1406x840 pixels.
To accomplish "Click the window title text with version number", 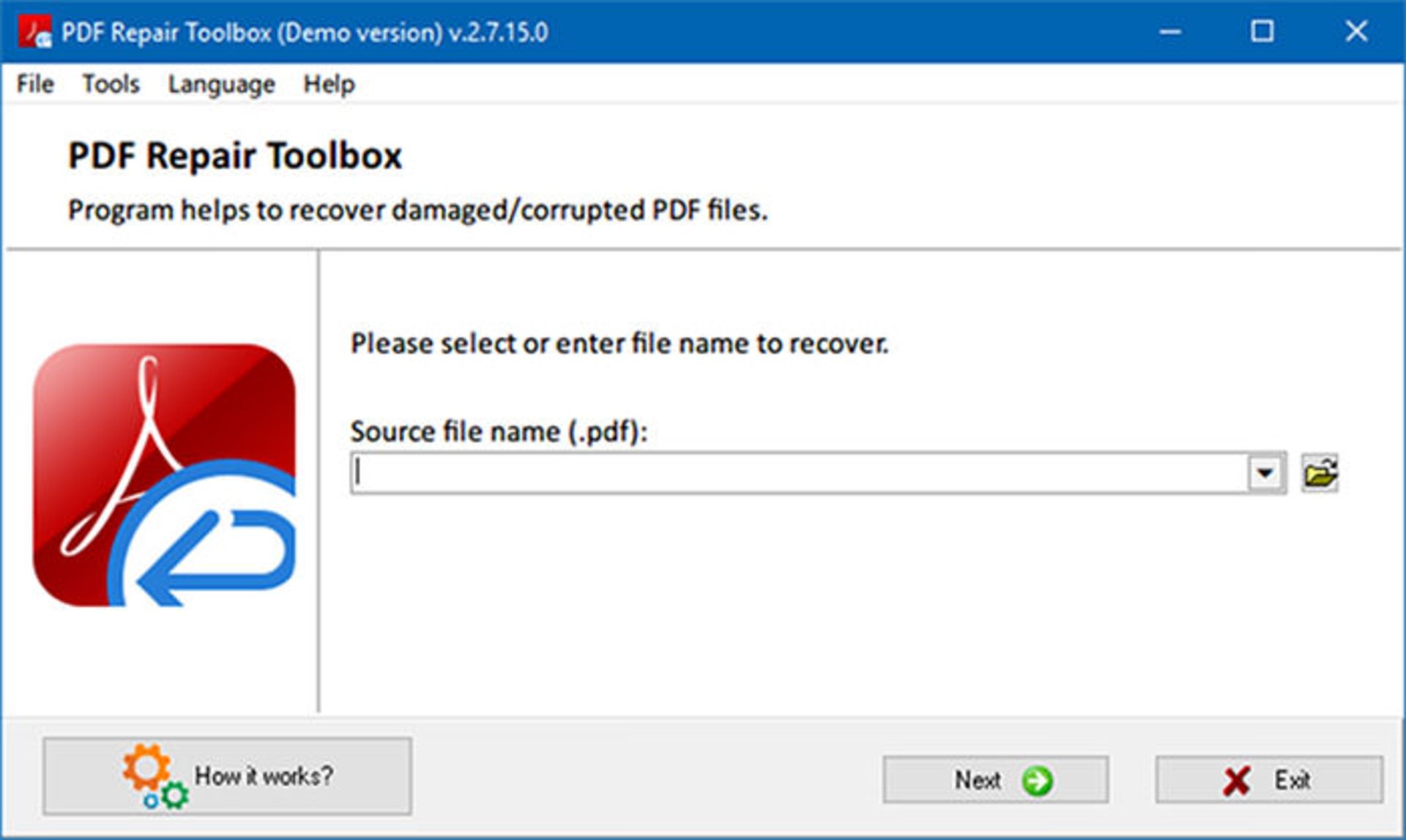I will click(x=305, y=32).
